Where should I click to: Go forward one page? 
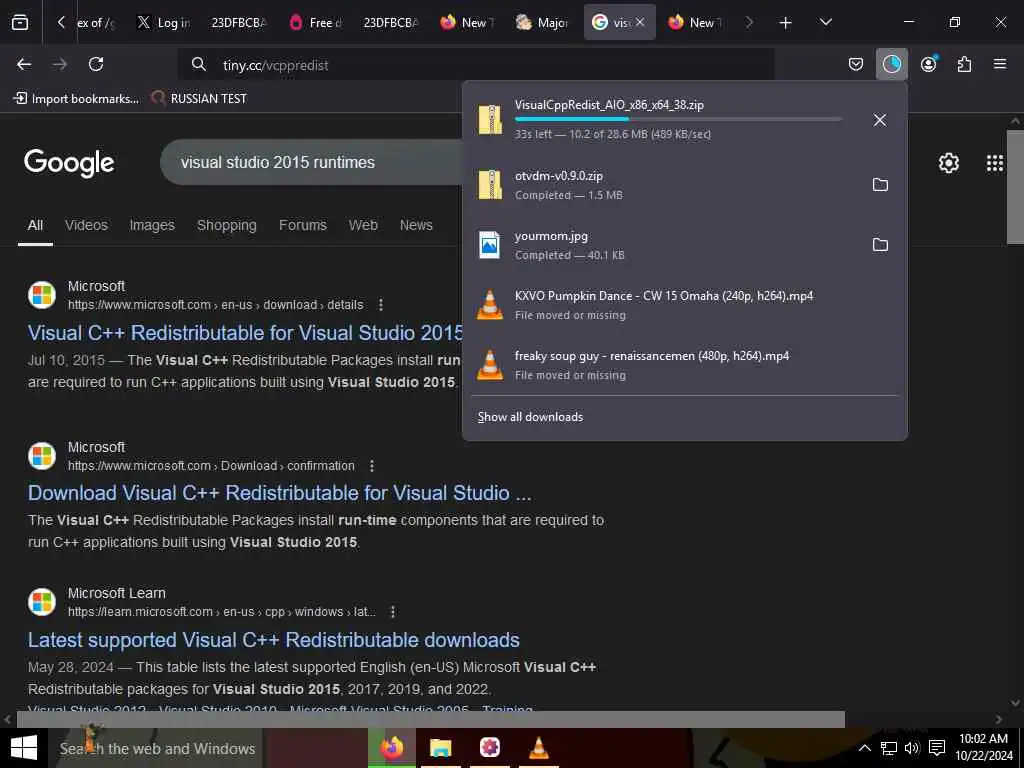pos(60,64)
